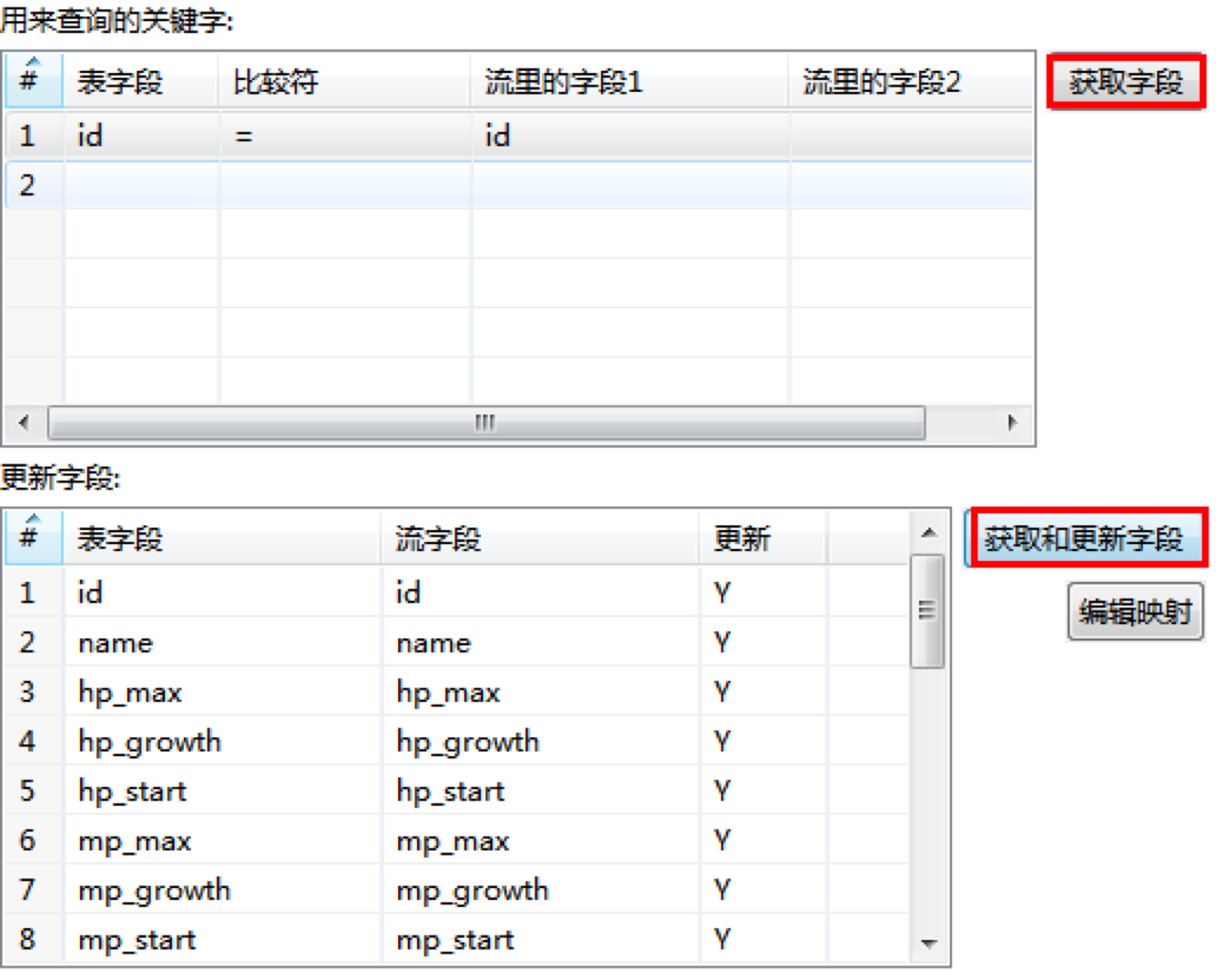Click scroll-up arrow in update fields table
Viewport: 1216px width, 980px height.
click(929, 534)
